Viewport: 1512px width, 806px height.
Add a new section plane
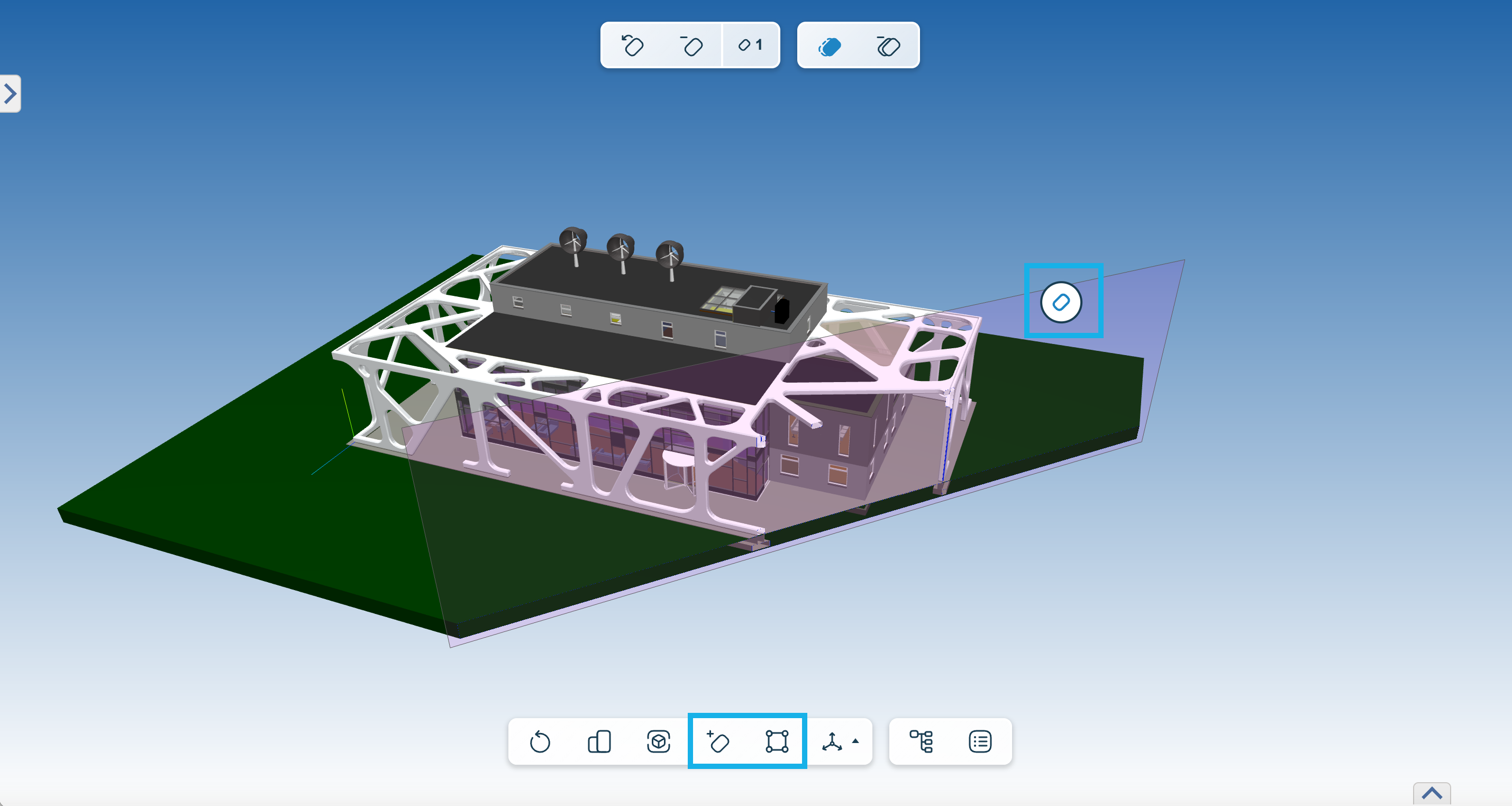coord(718,741)
